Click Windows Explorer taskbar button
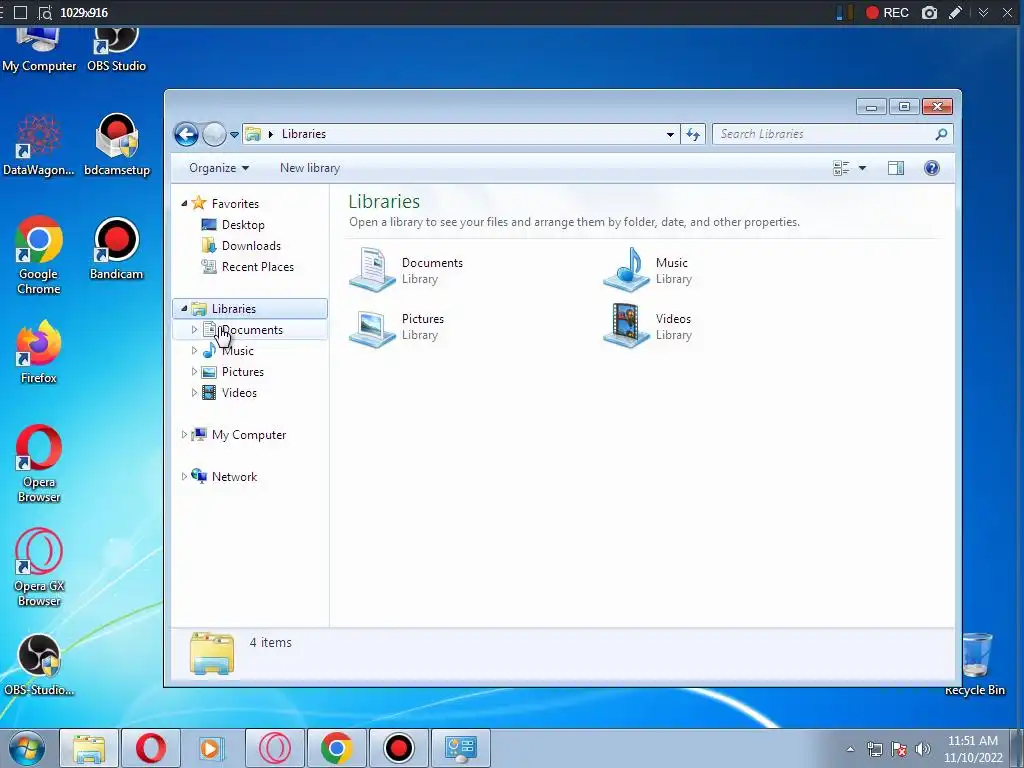 point(89,748)
